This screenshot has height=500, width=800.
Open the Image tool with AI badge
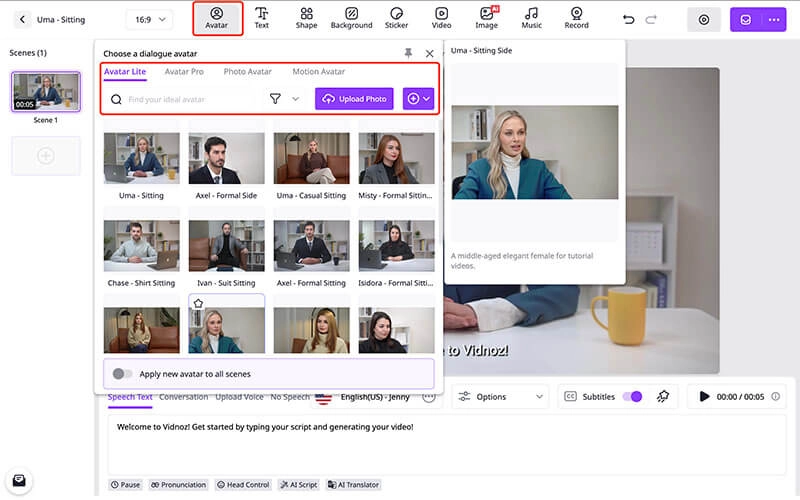coord(487,18)
